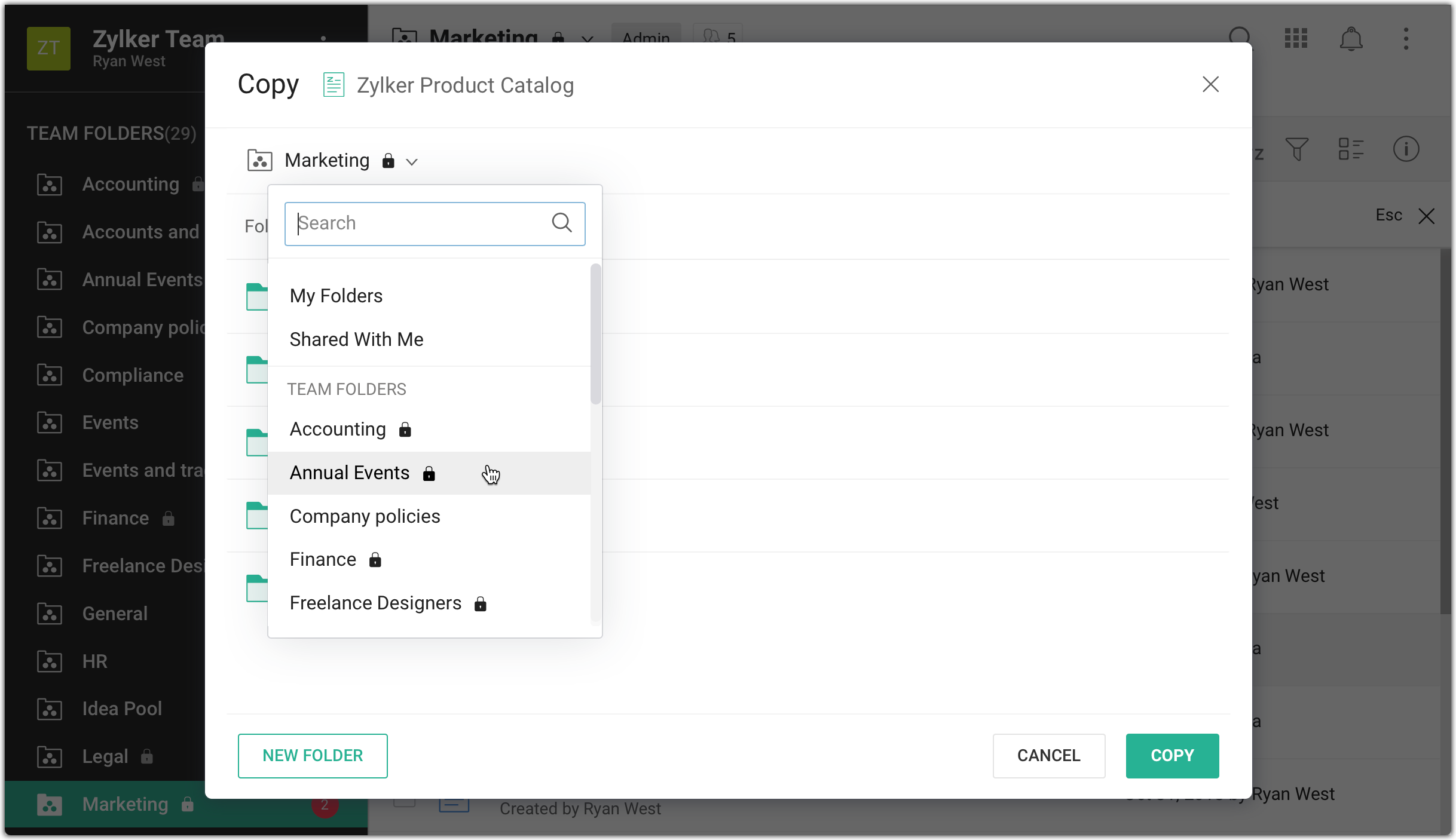Screen dimensions: 1456x840
Task: Pick Freelance Designers team folder
Action: [x=375, y=603]
